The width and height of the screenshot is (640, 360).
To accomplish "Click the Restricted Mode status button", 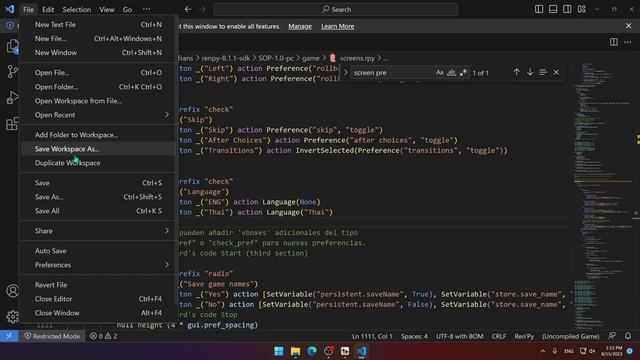I will 52,336.
